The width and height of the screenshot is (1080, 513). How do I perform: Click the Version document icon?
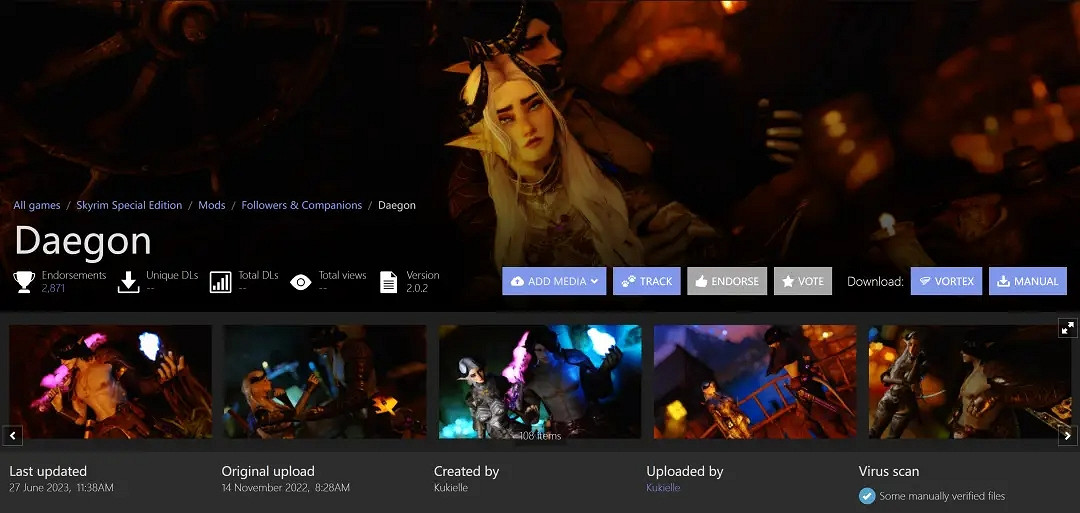[389, 282]
